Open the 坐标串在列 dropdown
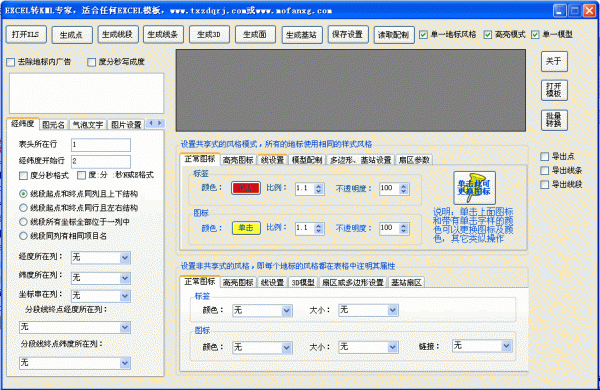Image resolution: width=600 pixels, height=390 pixels. (101, 295)
